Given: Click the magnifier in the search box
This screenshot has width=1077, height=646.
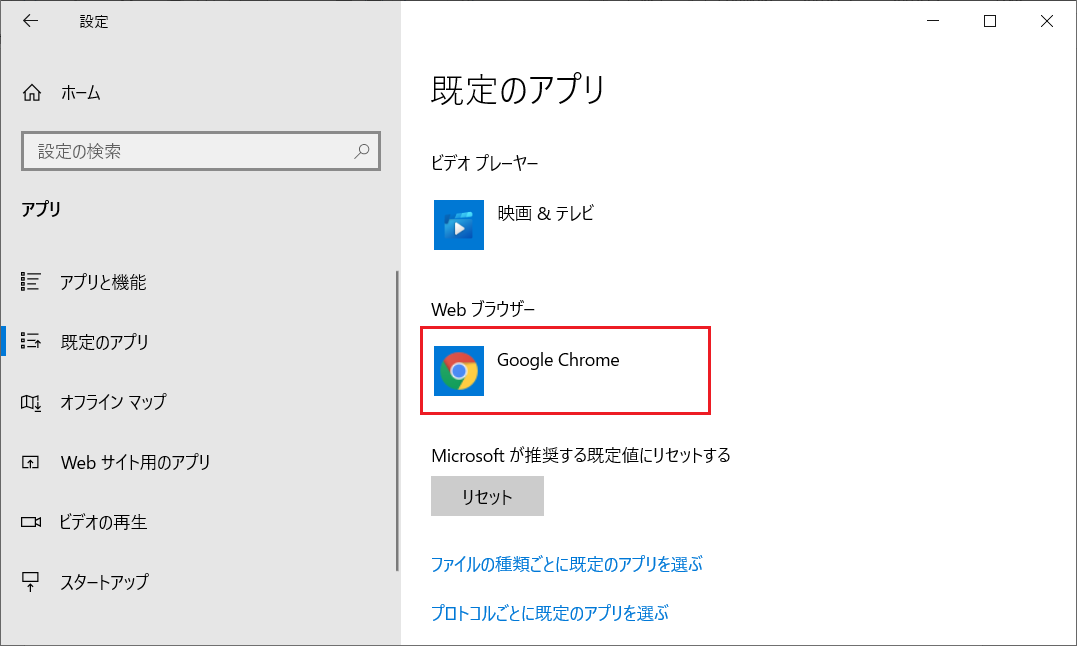Looking at the screenshot, I should pos(361,151).
